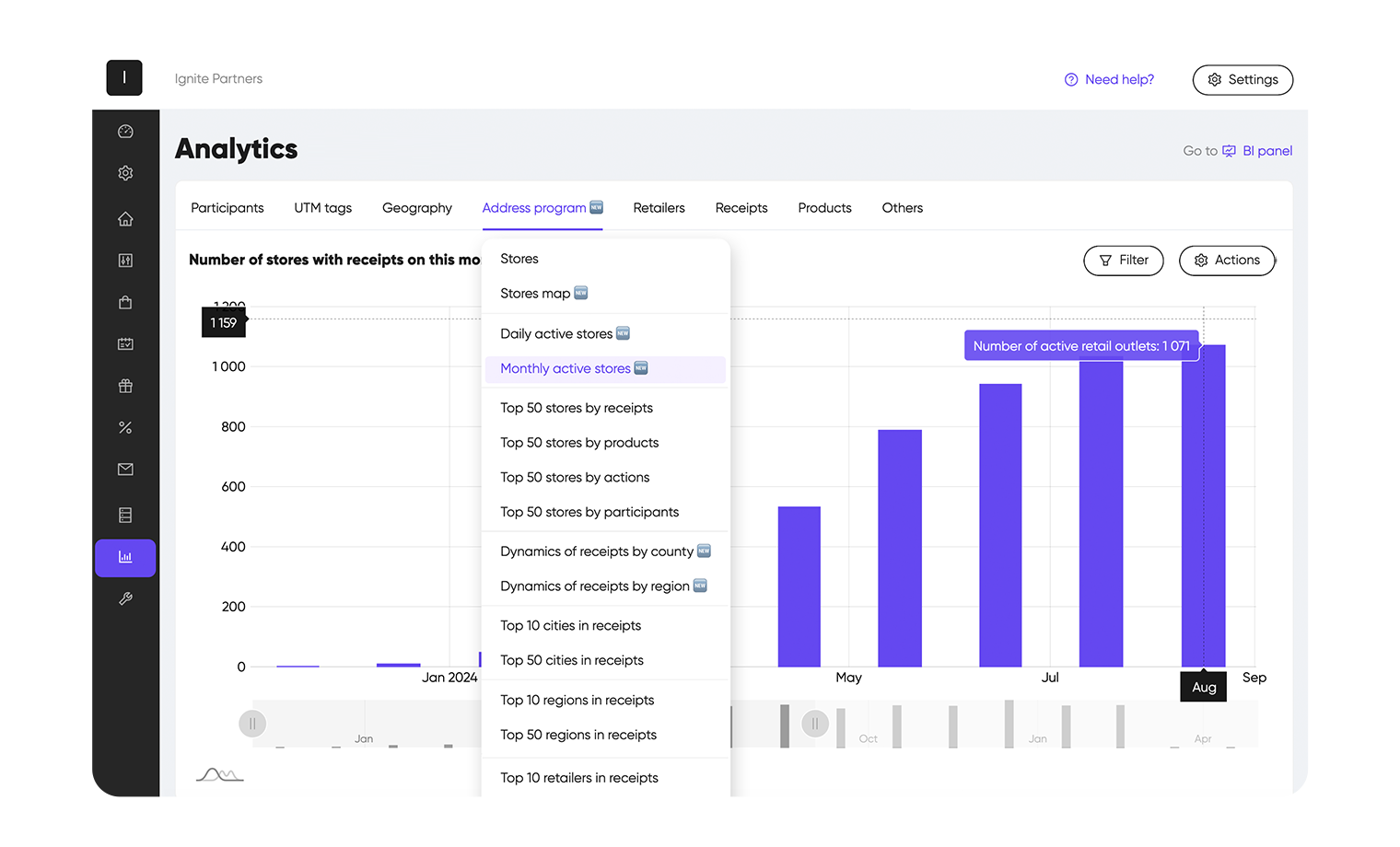Open the Settings button at top right
Viewport: 1400px width, 847px height.
click(x=1242, y=79)
